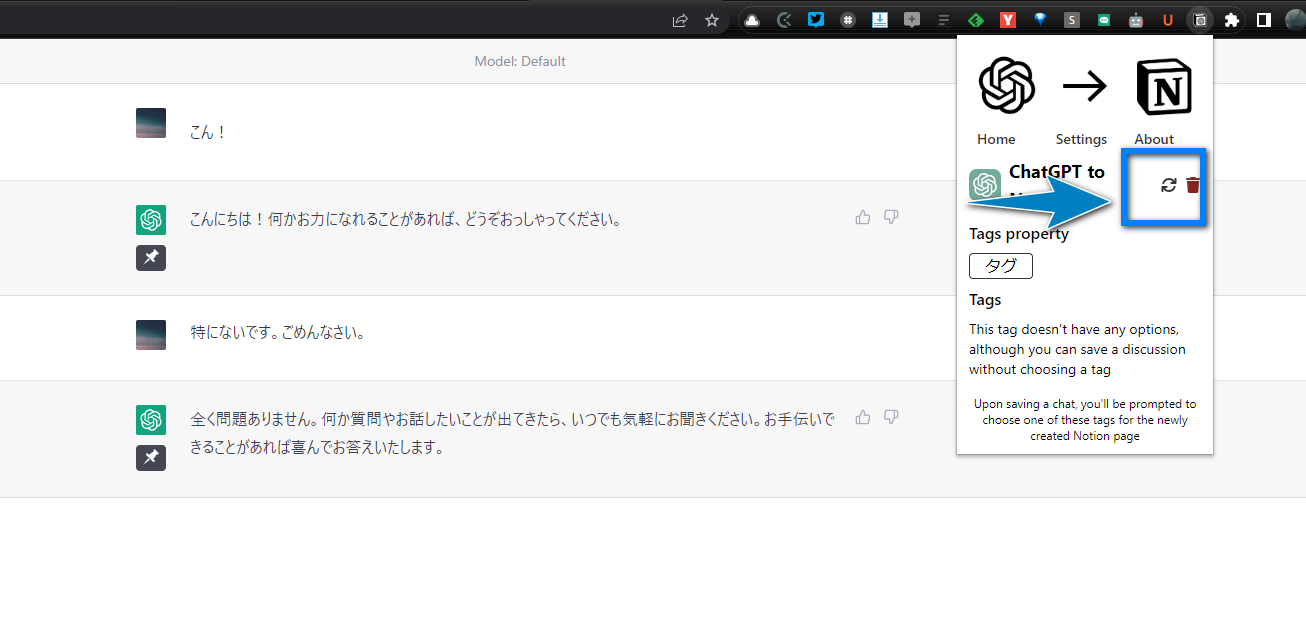This screenshot has width=1306, height=637.
Task: Pin the first ChatGPT reply to Notion
Action: point(151,258)
